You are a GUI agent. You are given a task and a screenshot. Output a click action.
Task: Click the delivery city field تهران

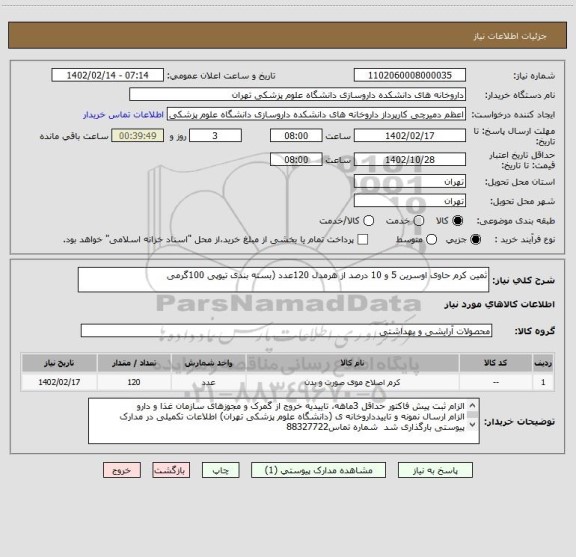tap(410, 201)
